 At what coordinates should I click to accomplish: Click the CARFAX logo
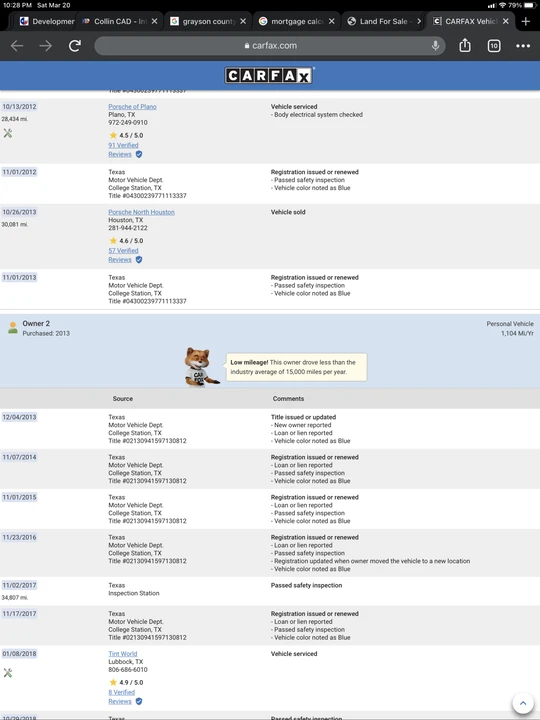click(269, 75)
